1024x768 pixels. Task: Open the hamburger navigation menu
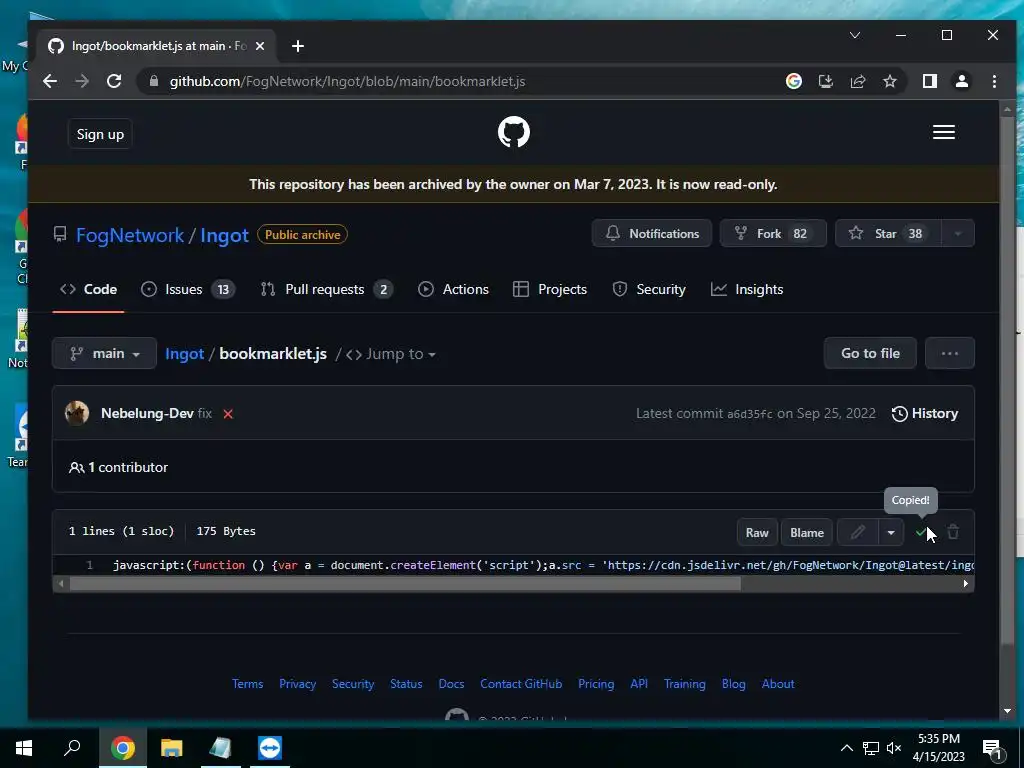click(x=944, y=133)
